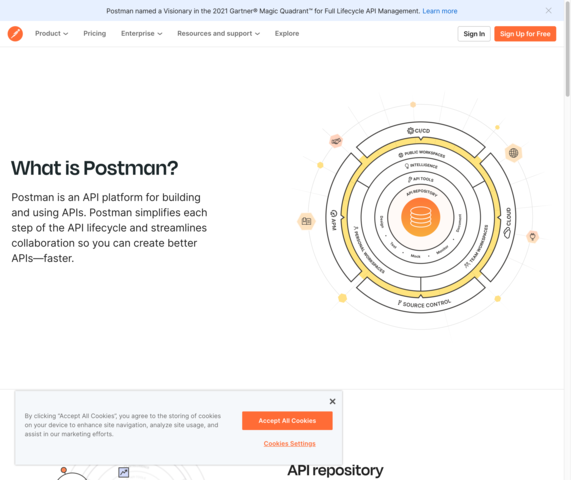
Task: Dismiss the Gartner announcement bar
Action: click(x=548, y=11)
